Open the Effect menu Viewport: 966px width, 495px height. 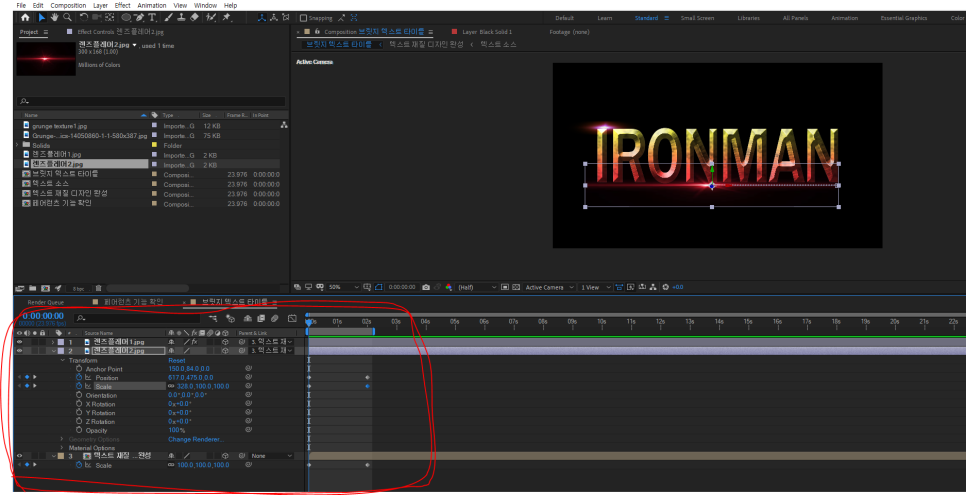[123, 6]
